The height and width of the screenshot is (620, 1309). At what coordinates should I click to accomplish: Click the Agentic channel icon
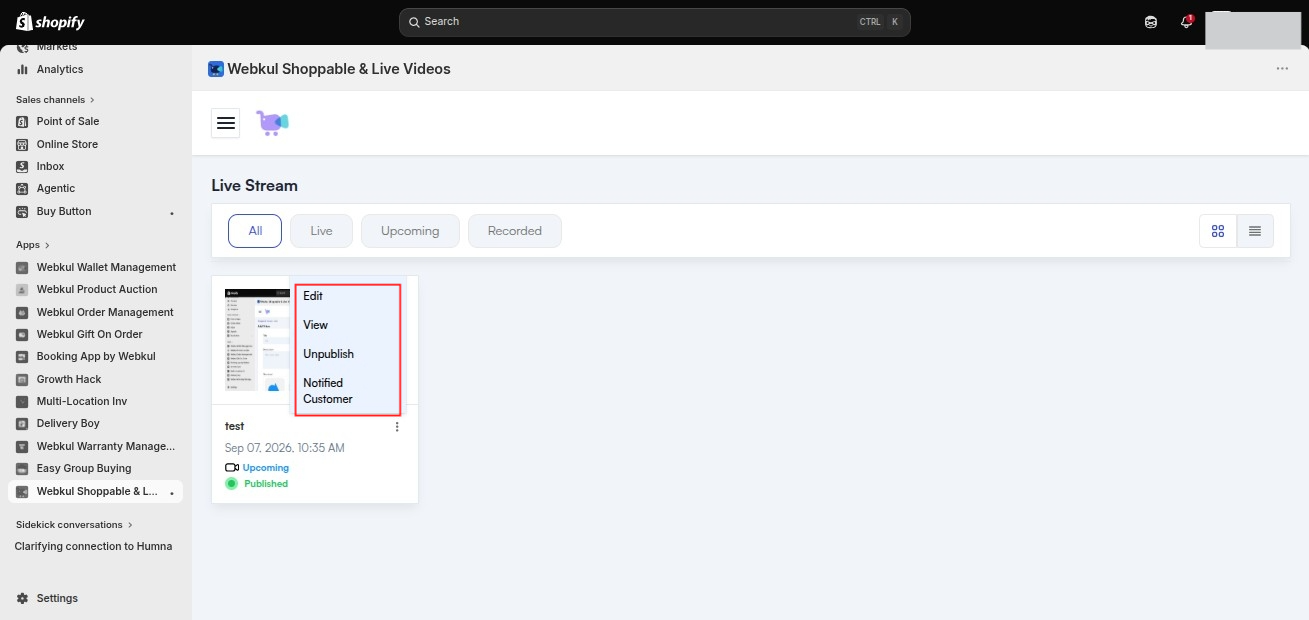click(x=22, y=188)
